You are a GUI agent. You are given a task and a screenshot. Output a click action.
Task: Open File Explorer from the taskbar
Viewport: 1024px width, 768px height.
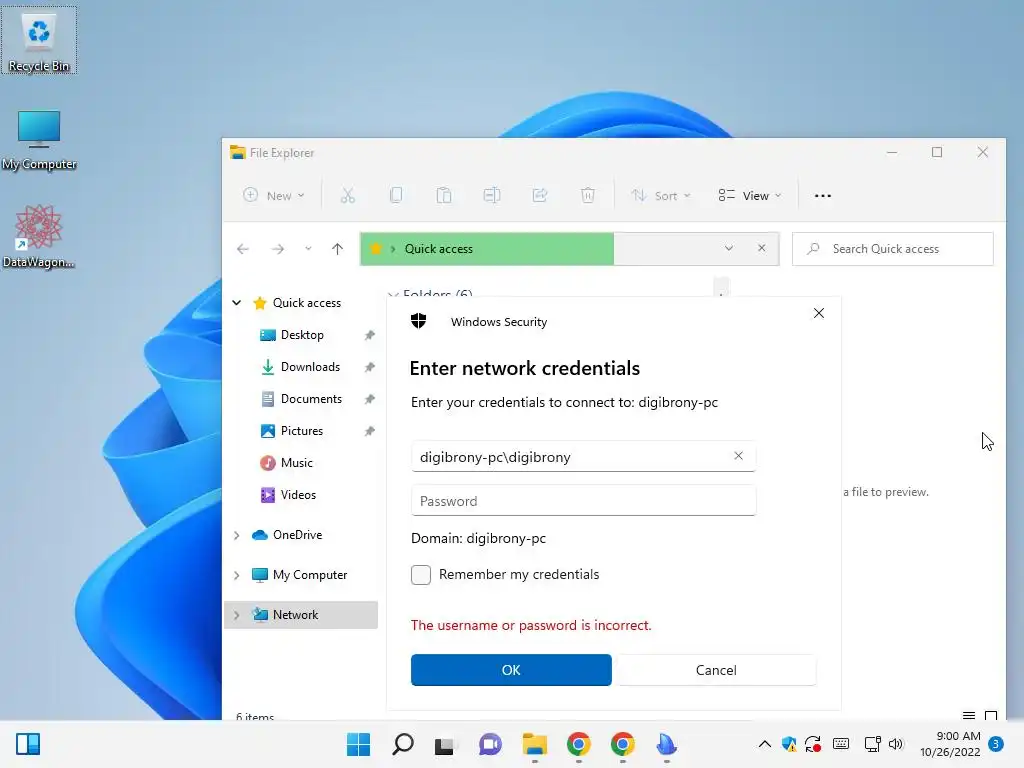click(534, 744)
